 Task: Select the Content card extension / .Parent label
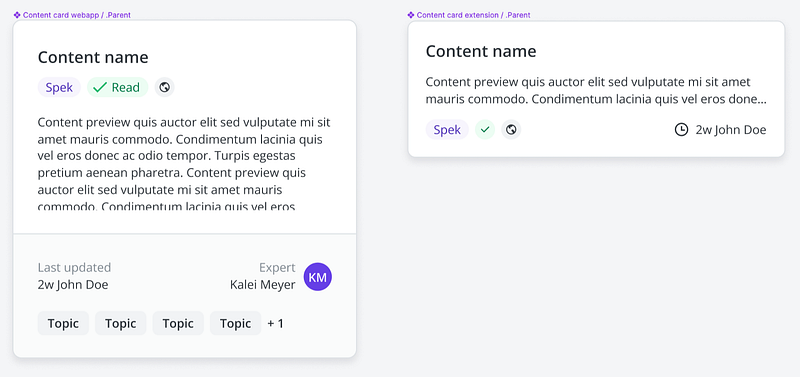[x=473, y=15]
